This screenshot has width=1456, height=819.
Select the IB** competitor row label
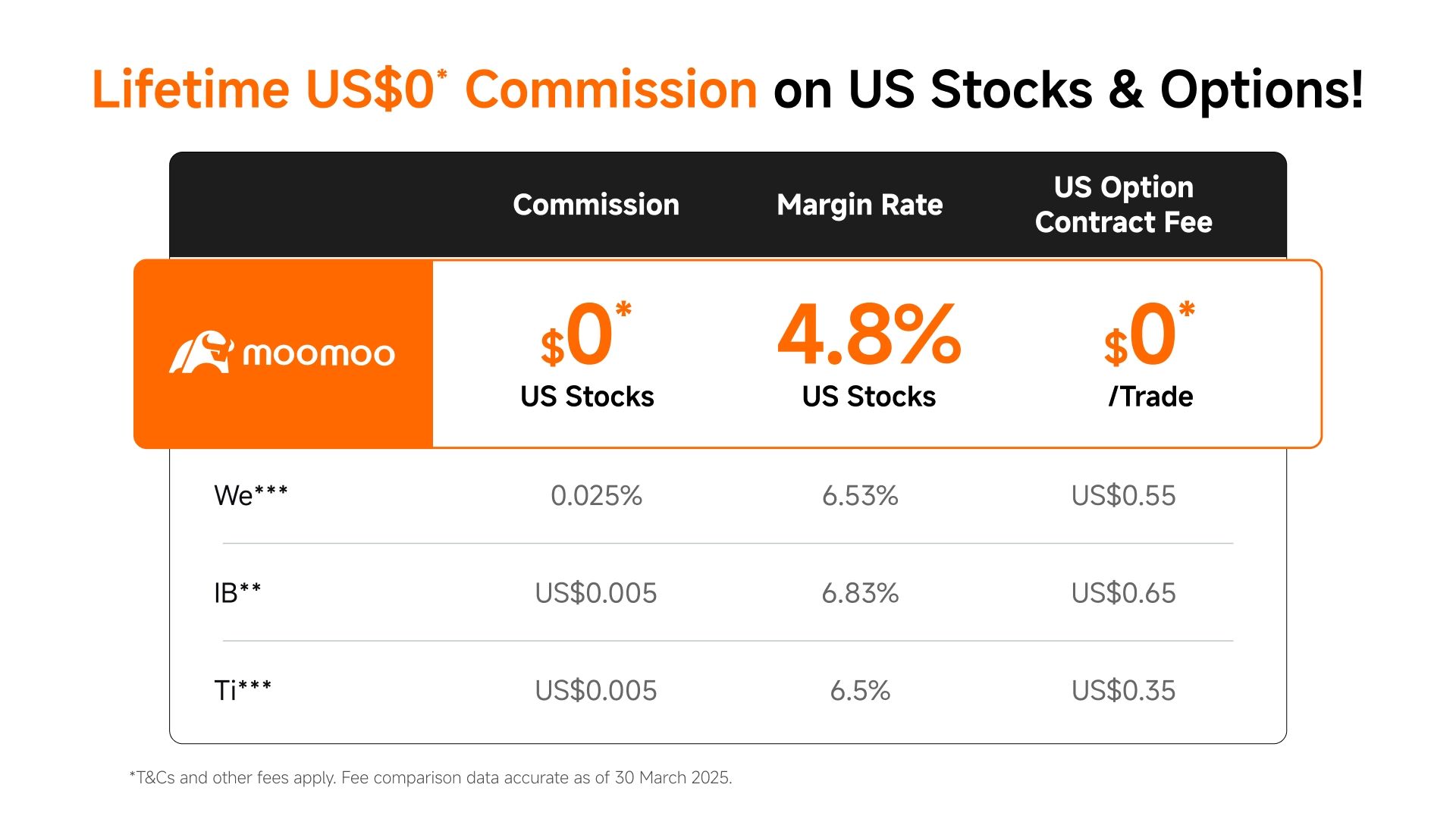tap(237, 593)
